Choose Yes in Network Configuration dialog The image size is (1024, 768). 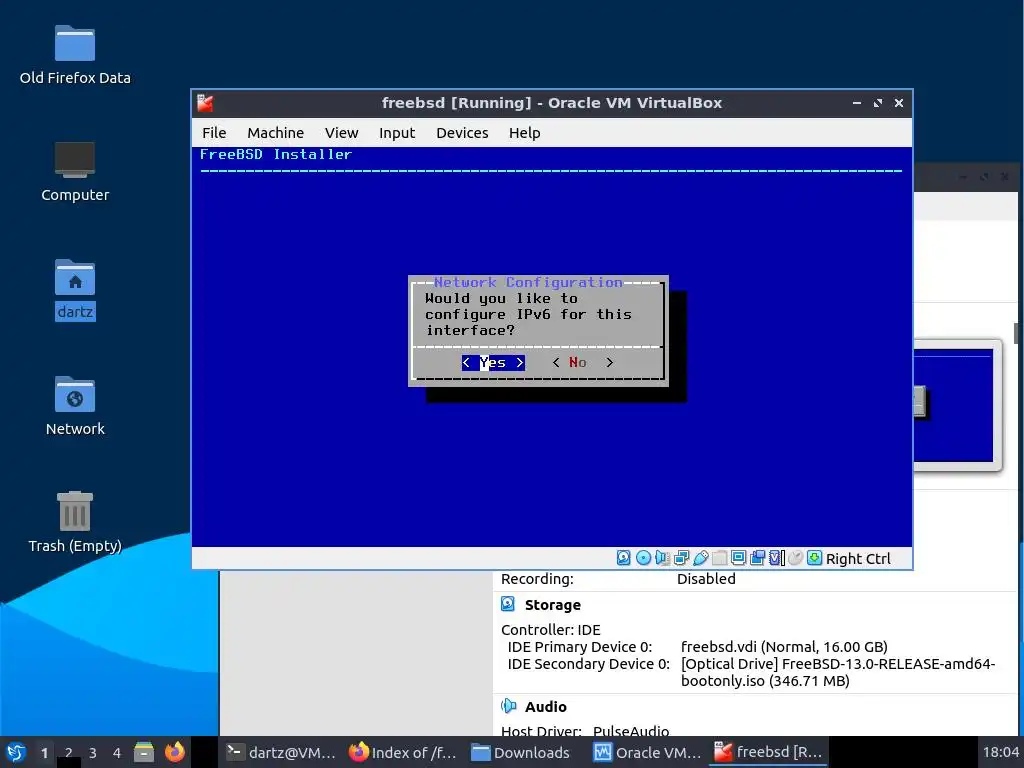[x=493, y=362]
